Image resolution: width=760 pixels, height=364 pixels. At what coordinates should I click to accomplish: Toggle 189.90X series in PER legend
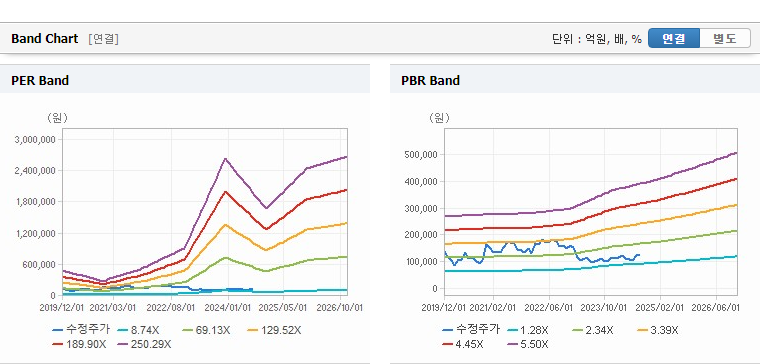(80, 344)
